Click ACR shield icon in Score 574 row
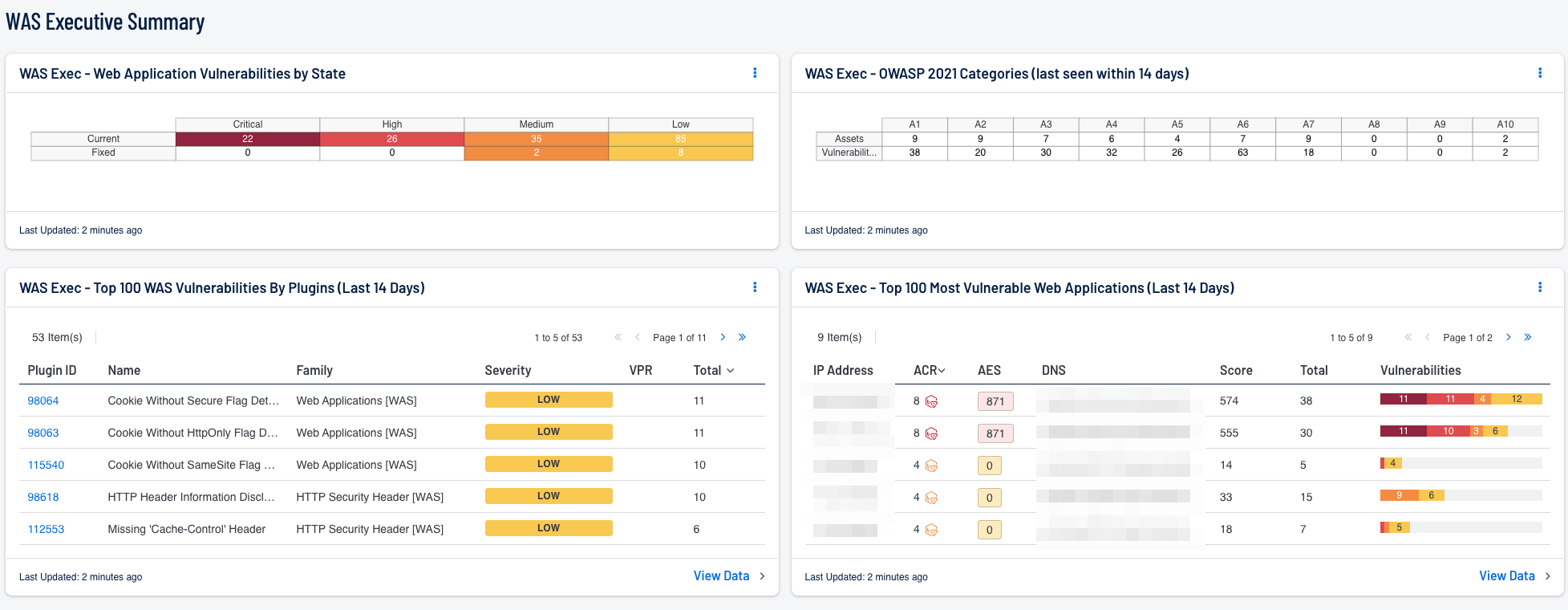 point(931,401)
